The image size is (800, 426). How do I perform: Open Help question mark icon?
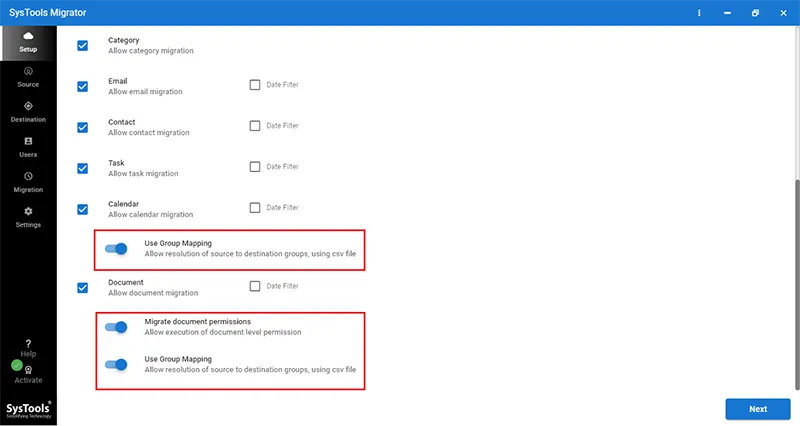(28, 343)
